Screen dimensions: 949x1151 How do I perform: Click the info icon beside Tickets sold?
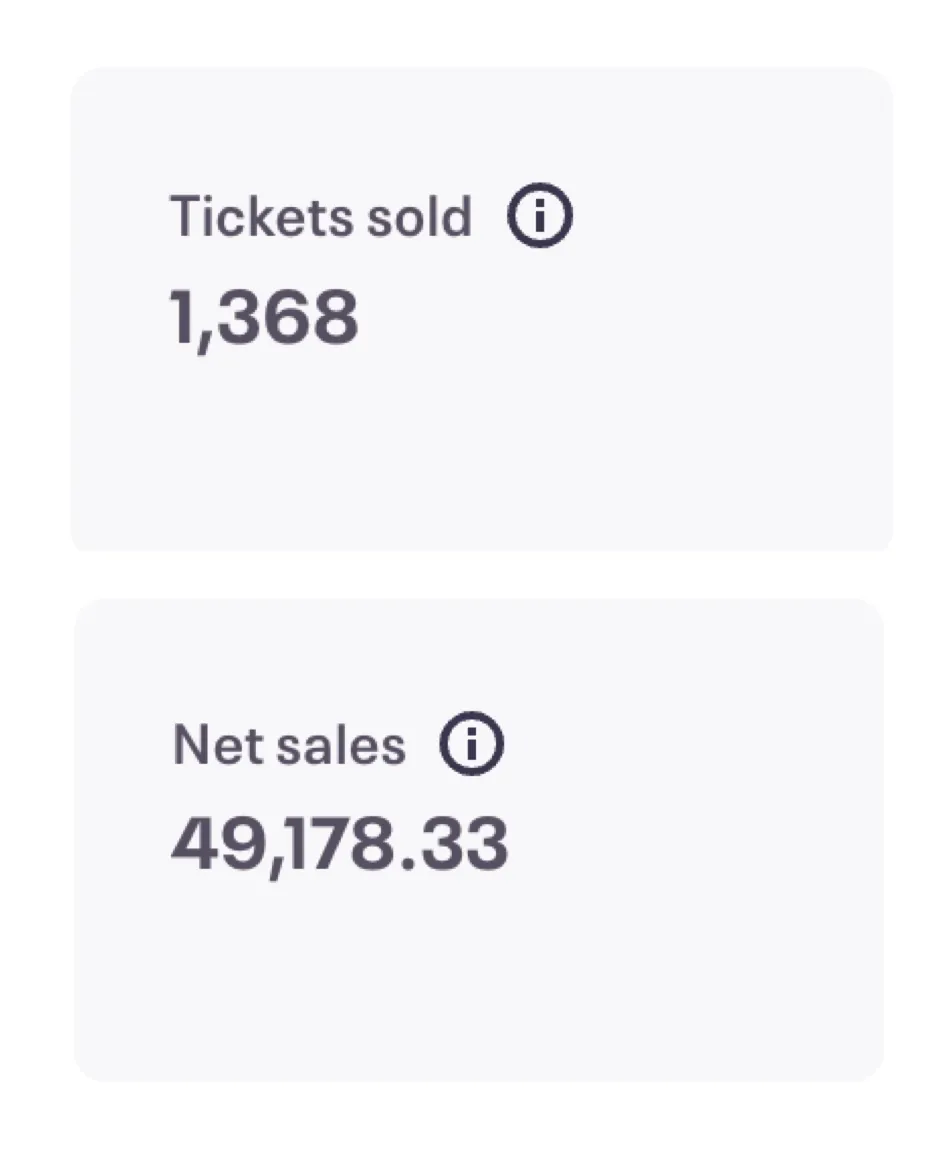click(540, 217)
